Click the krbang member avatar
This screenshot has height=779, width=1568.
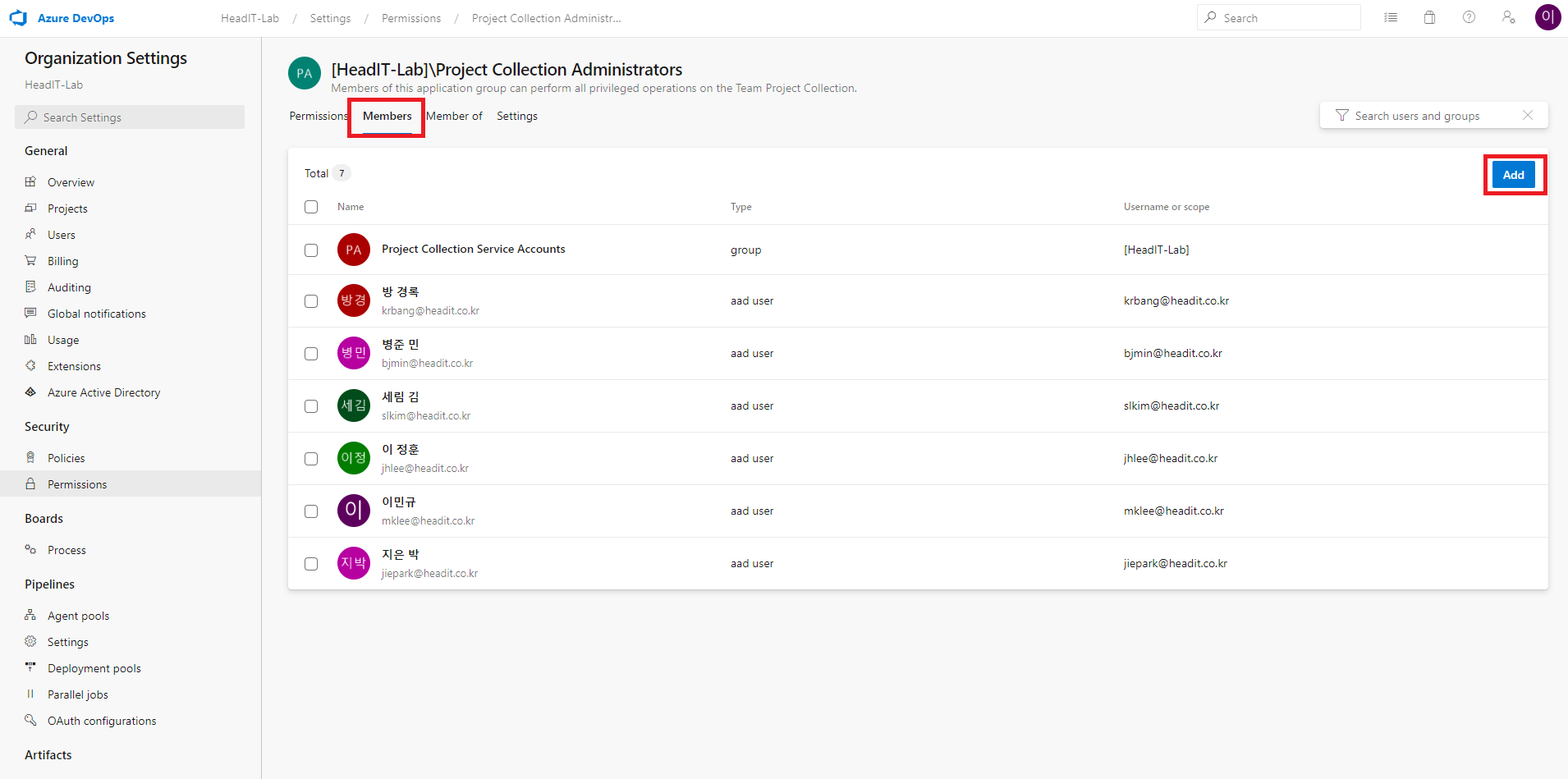pyautogui.click(x=354, y=300)
